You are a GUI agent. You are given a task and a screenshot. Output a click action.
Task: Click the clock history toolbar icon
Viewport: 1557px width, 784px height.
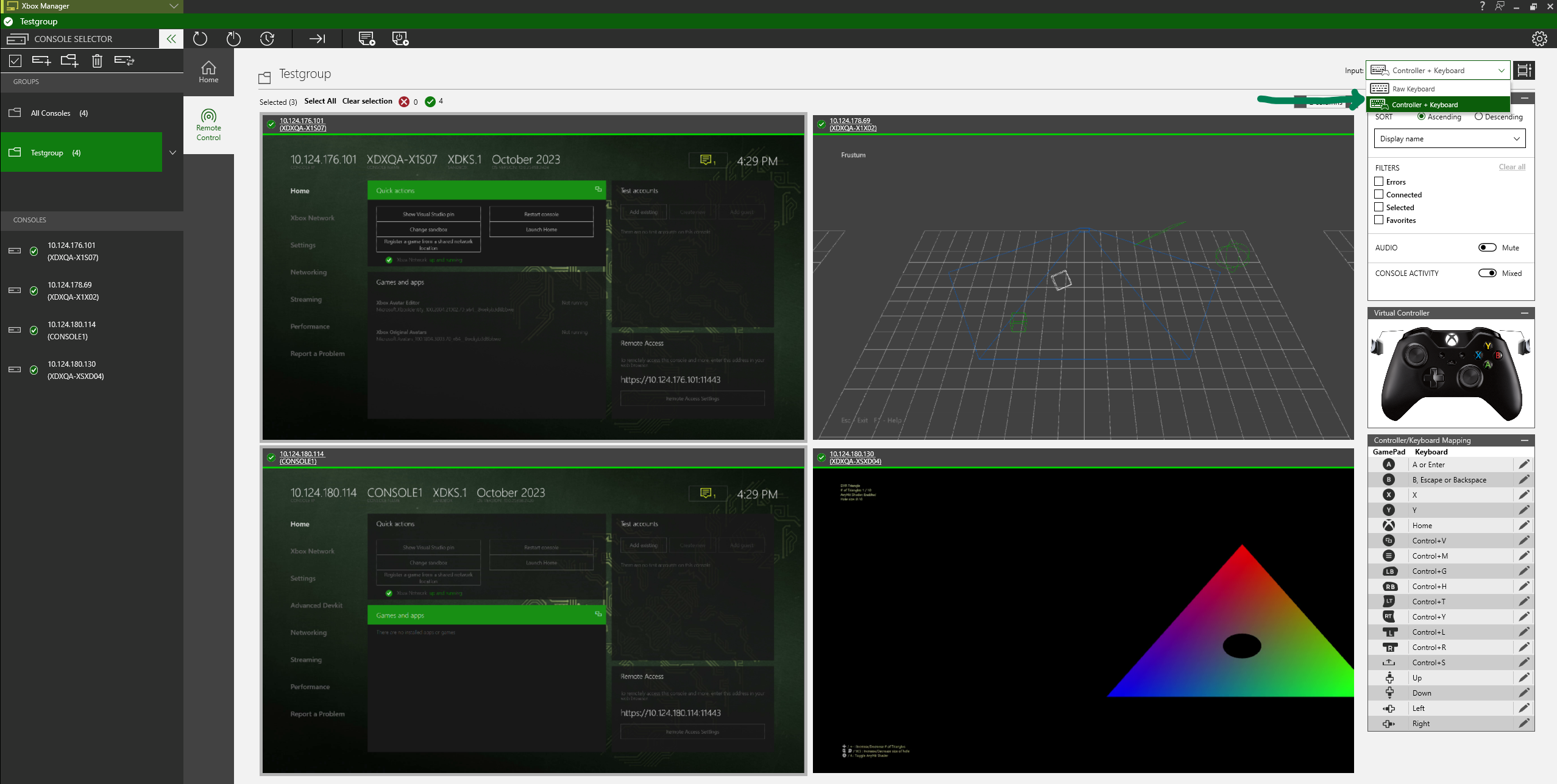click(267, 39)
